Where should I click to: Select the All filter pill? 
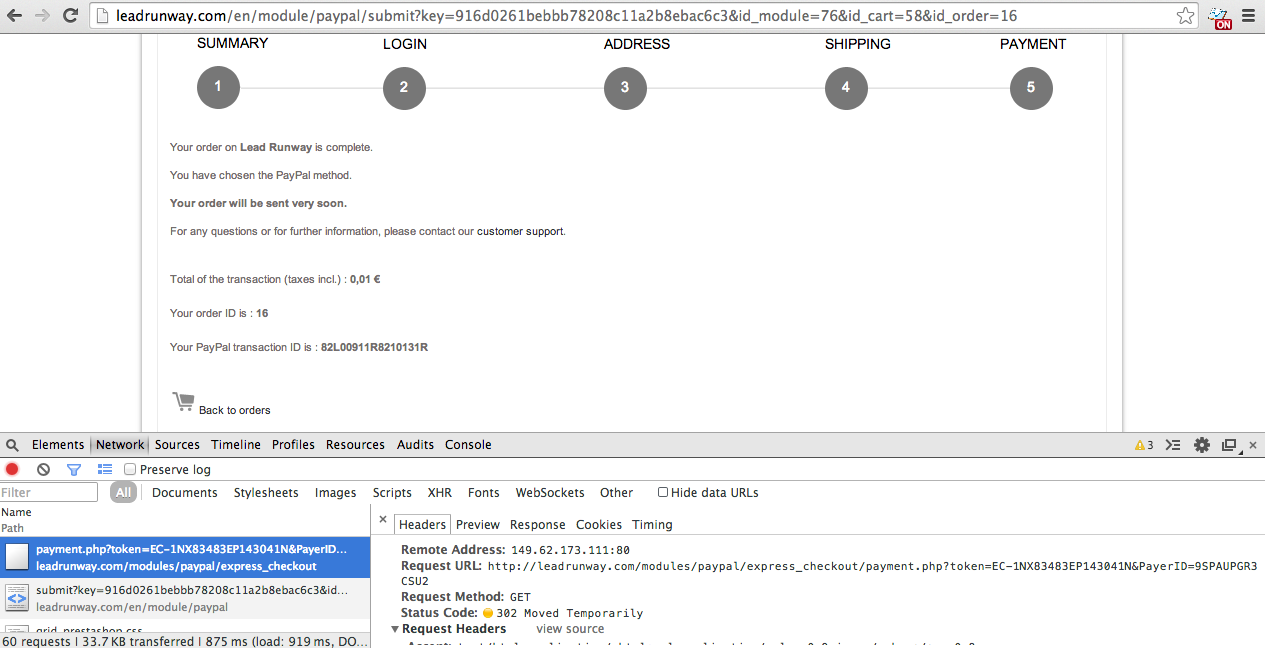[123, 493]
